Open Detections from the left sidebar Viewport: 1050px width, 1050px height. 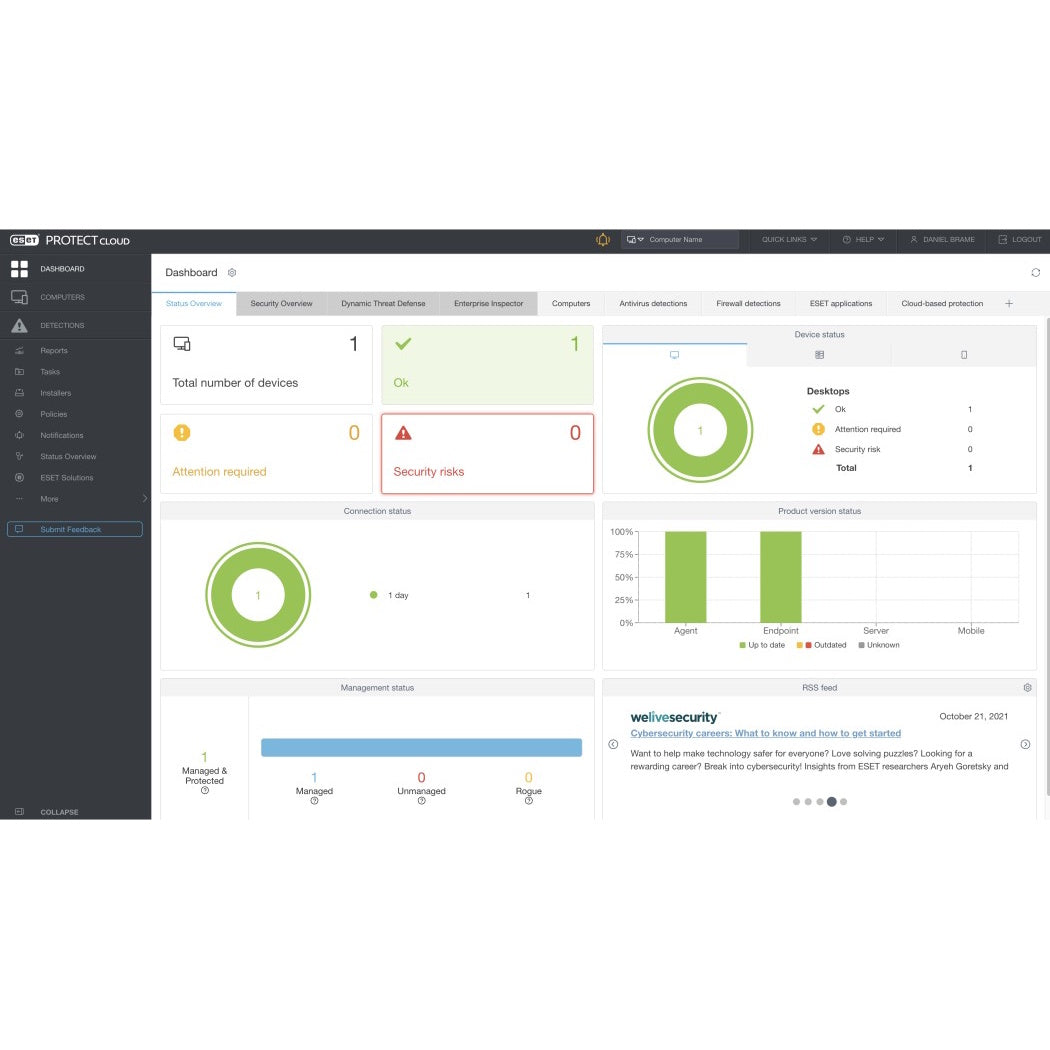coord(62,325)
